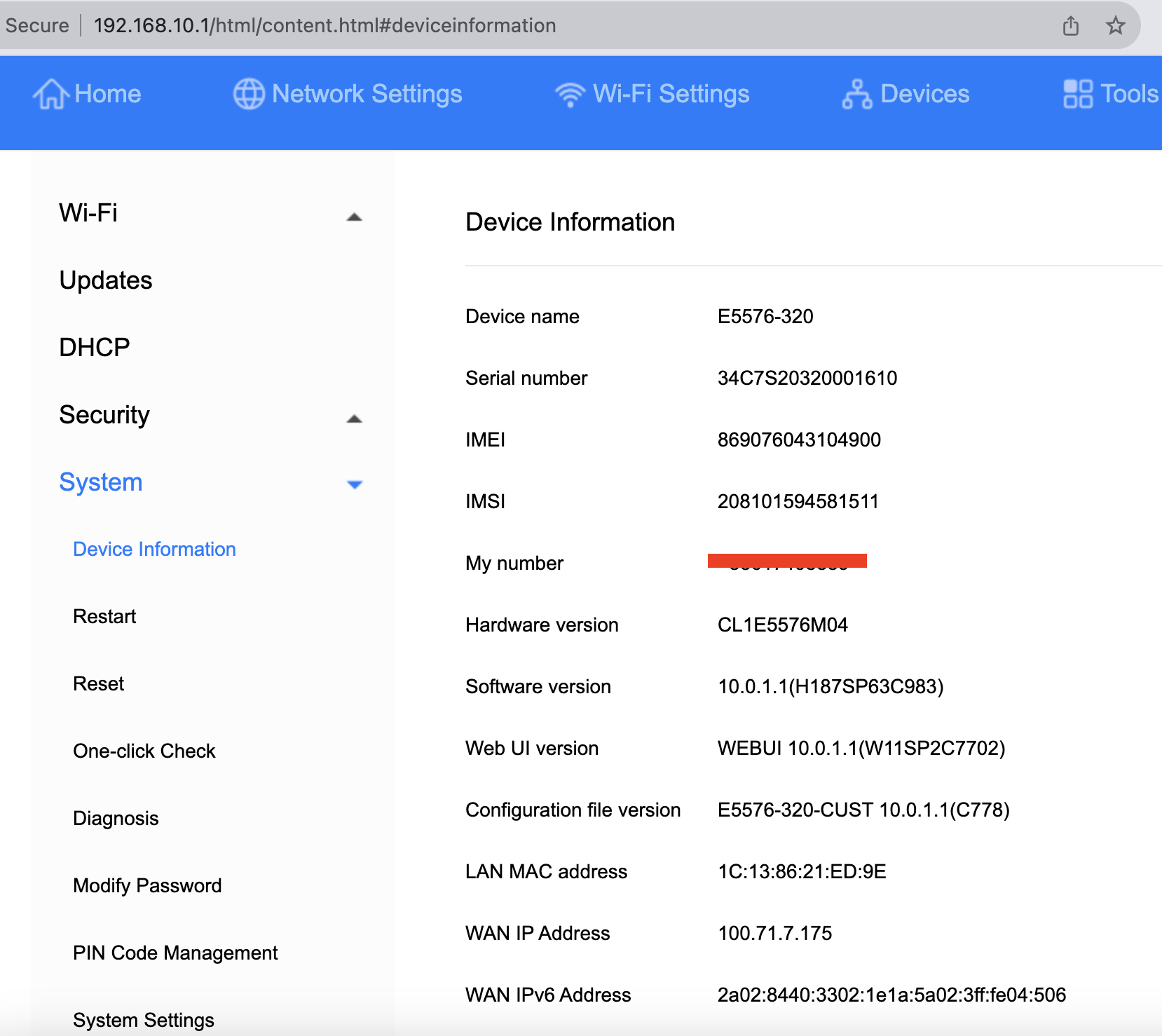Collapse the System section arrow
Image resolution: width=1162 pixels, height=1036 pixels.
pyautogui.click(x=354, y=484)
